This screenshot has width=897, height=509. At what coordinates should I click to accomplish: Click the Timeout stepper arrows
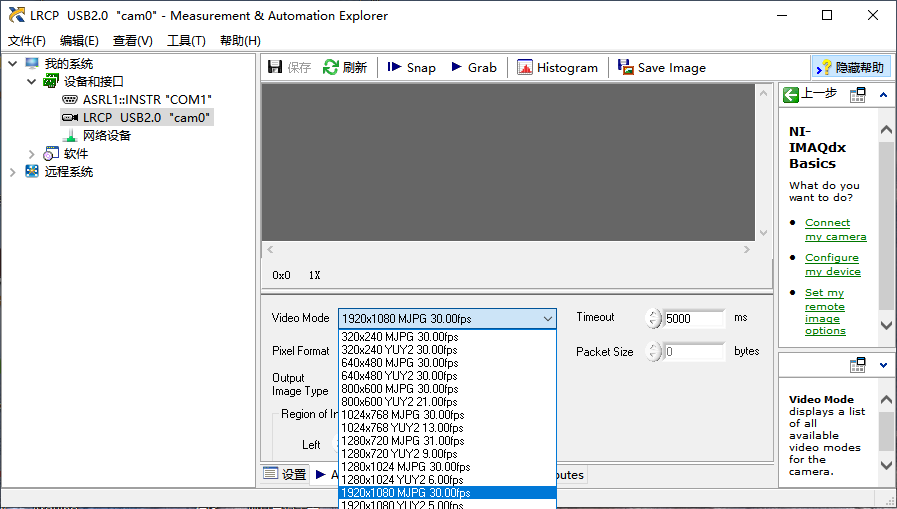point(653,319)
